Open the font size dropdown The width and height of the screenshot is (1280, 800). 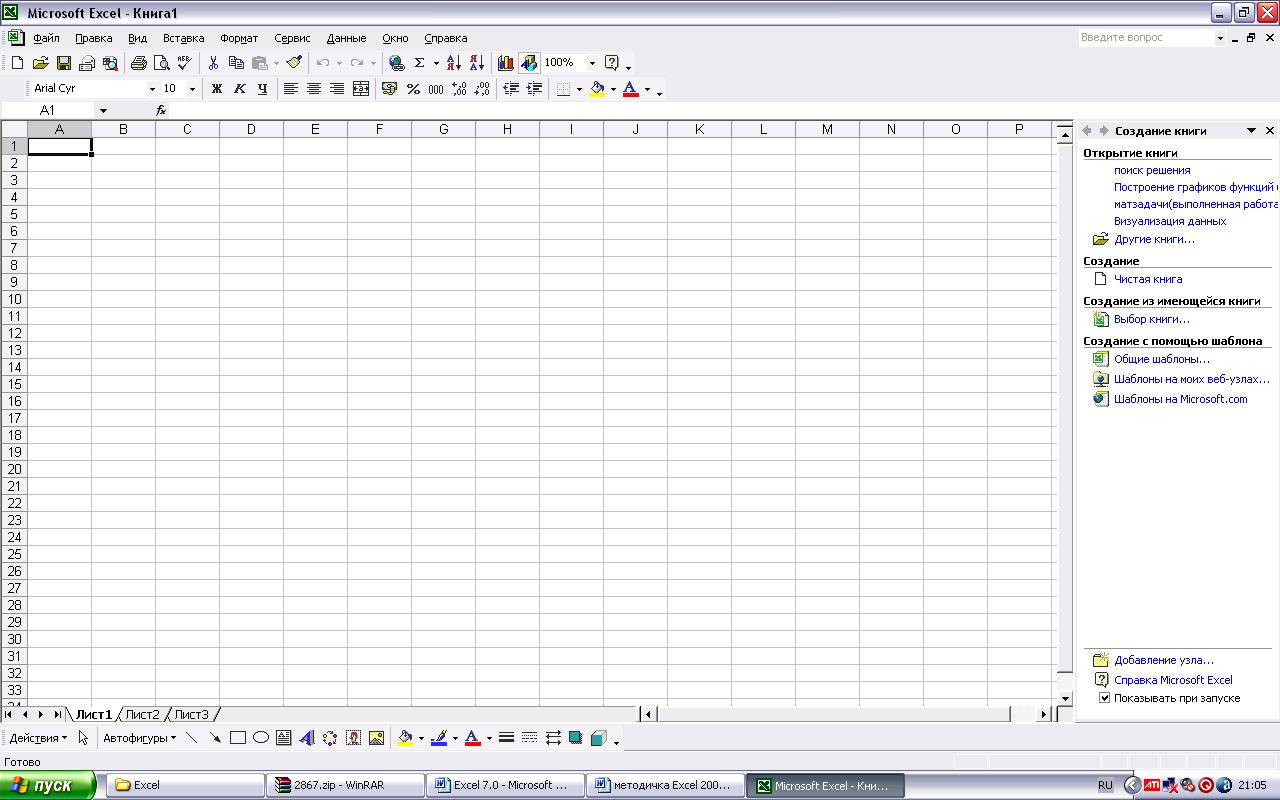[192, 89]
